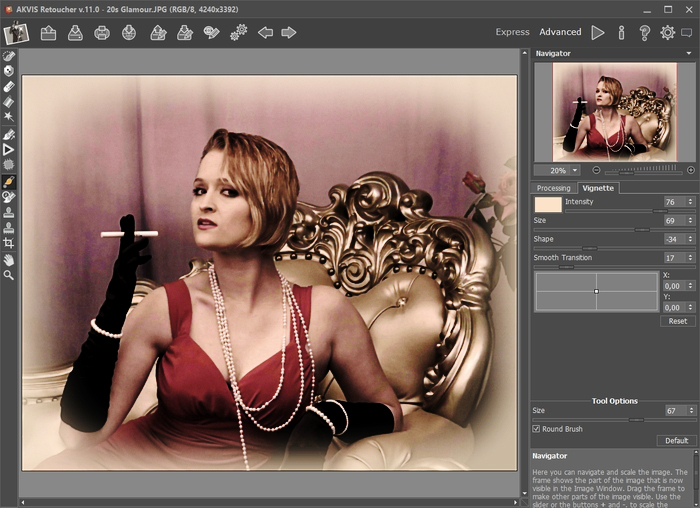Select the Vignette tab
Image resolution: width=700 pixels, height=508 pixels.
click(x=599, y=188)
